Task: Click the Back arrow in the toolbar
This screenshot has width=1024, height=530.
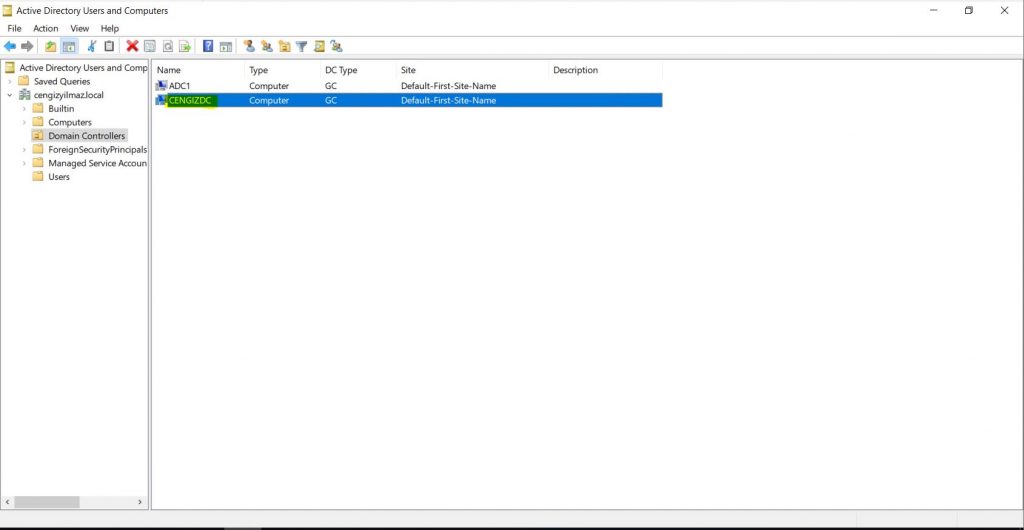Action: (10, 46)
